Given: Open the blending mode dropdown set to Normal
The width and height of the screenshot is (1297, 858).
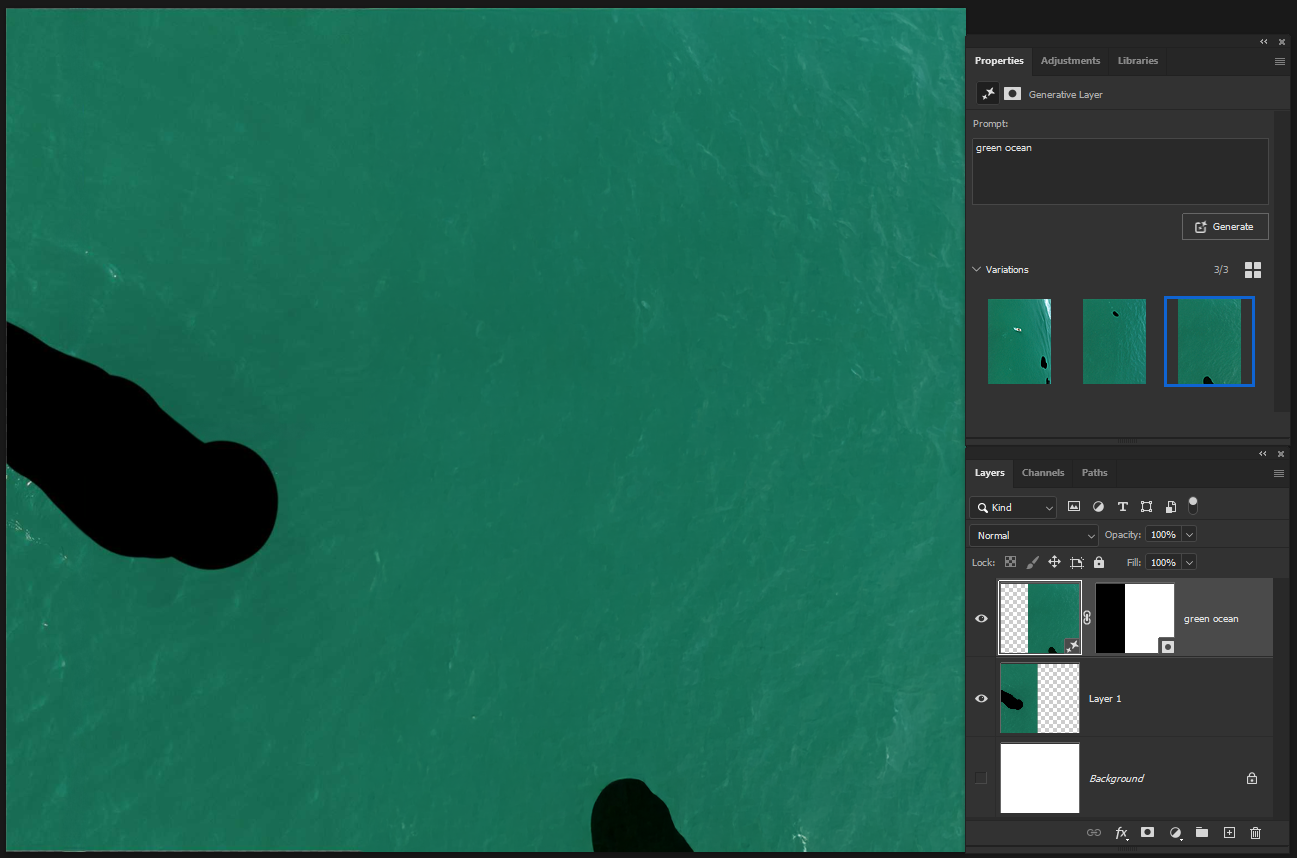Looking at the screenshot, I should [1033, 534].
